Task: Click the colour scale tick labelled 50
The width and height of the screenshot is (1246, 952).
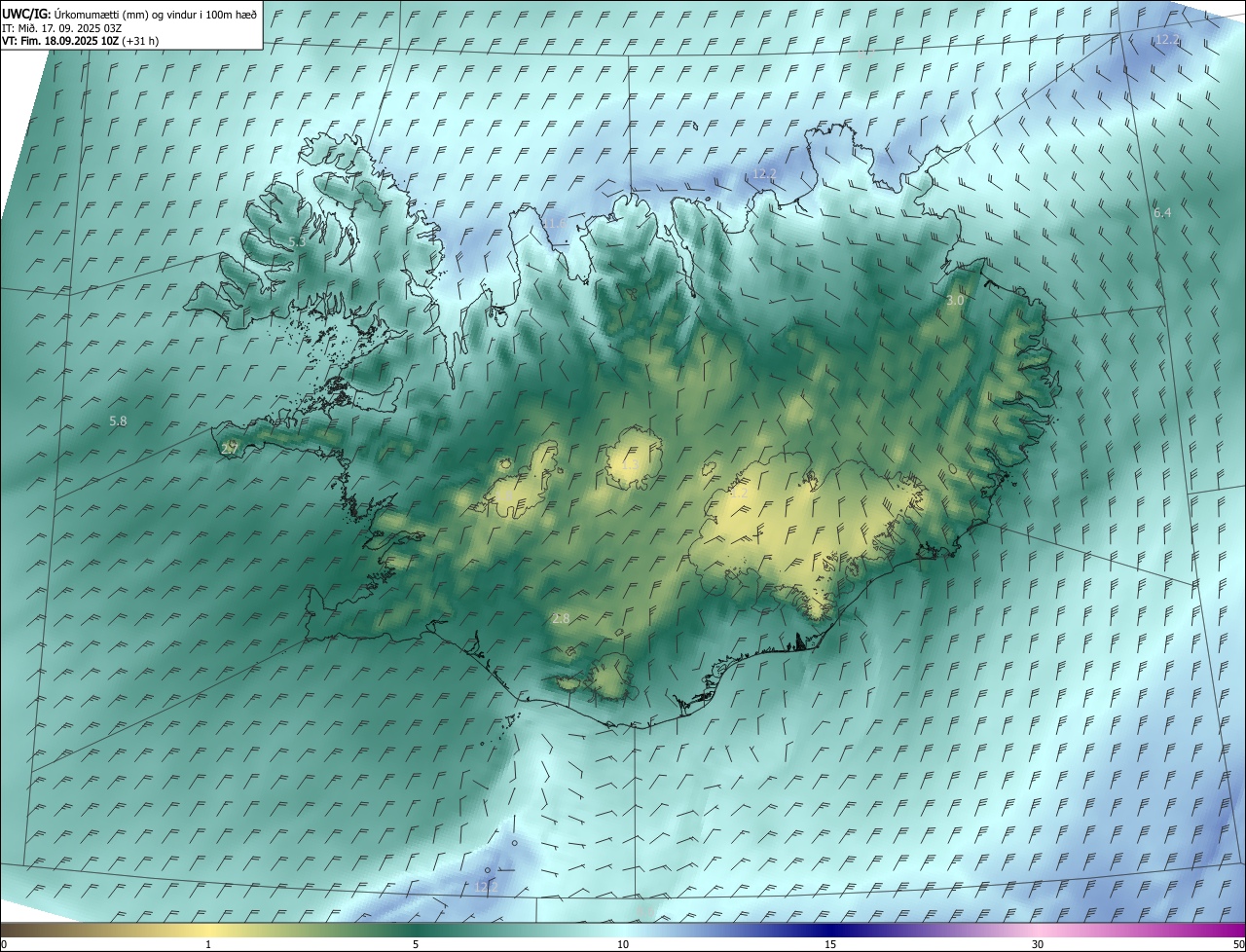Action: 1238,944
